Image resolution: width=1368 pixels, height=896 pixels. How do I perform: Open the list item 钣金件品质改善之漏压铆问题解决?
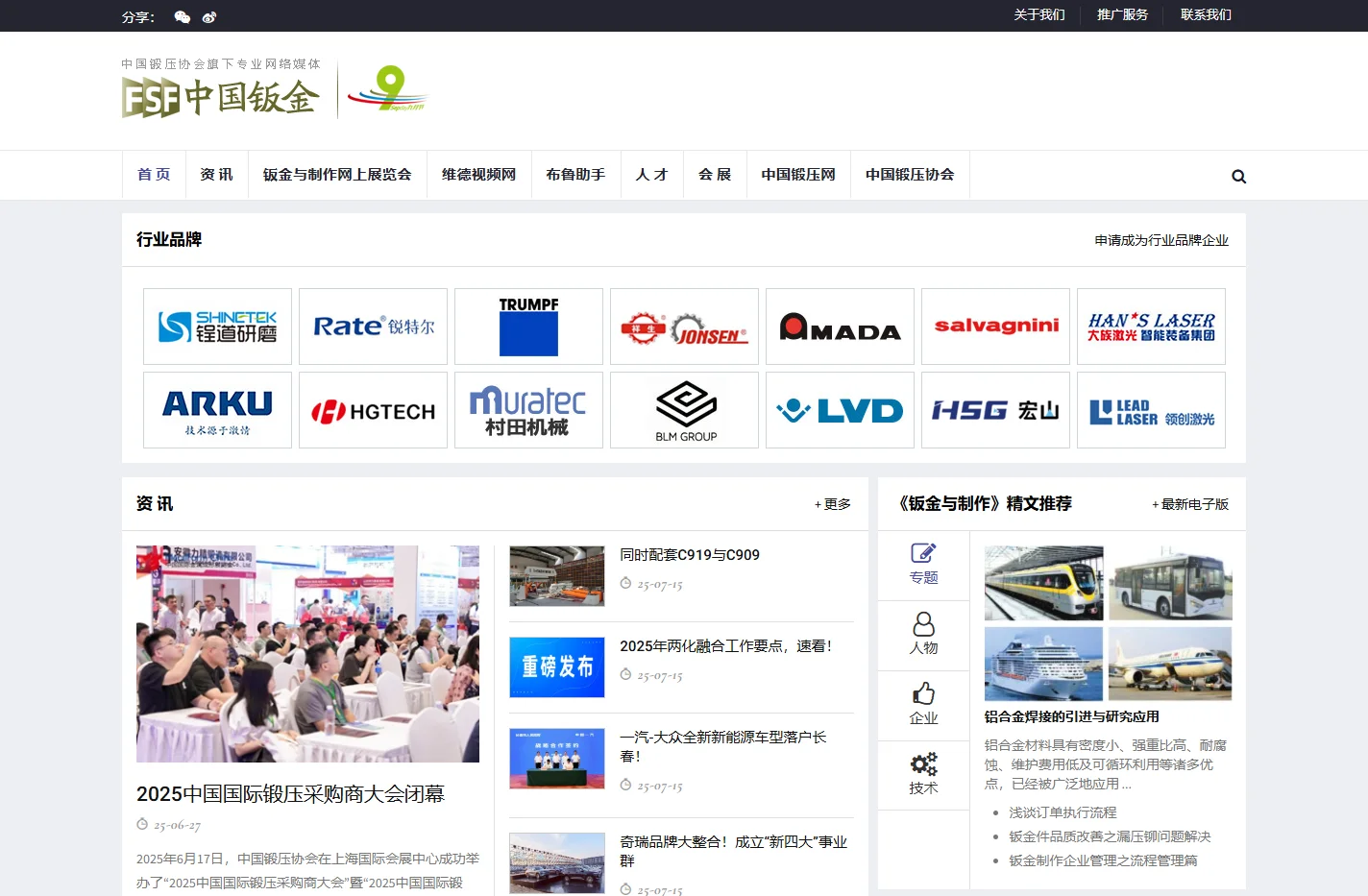(1110, 836)
